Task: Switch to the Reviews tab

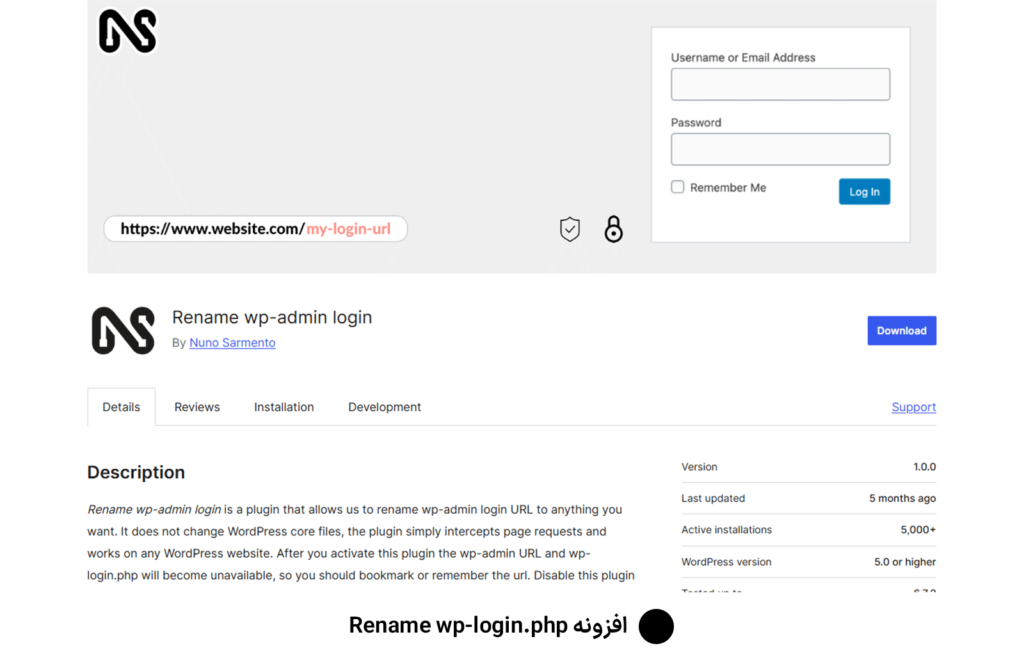Action: (197, 407)
